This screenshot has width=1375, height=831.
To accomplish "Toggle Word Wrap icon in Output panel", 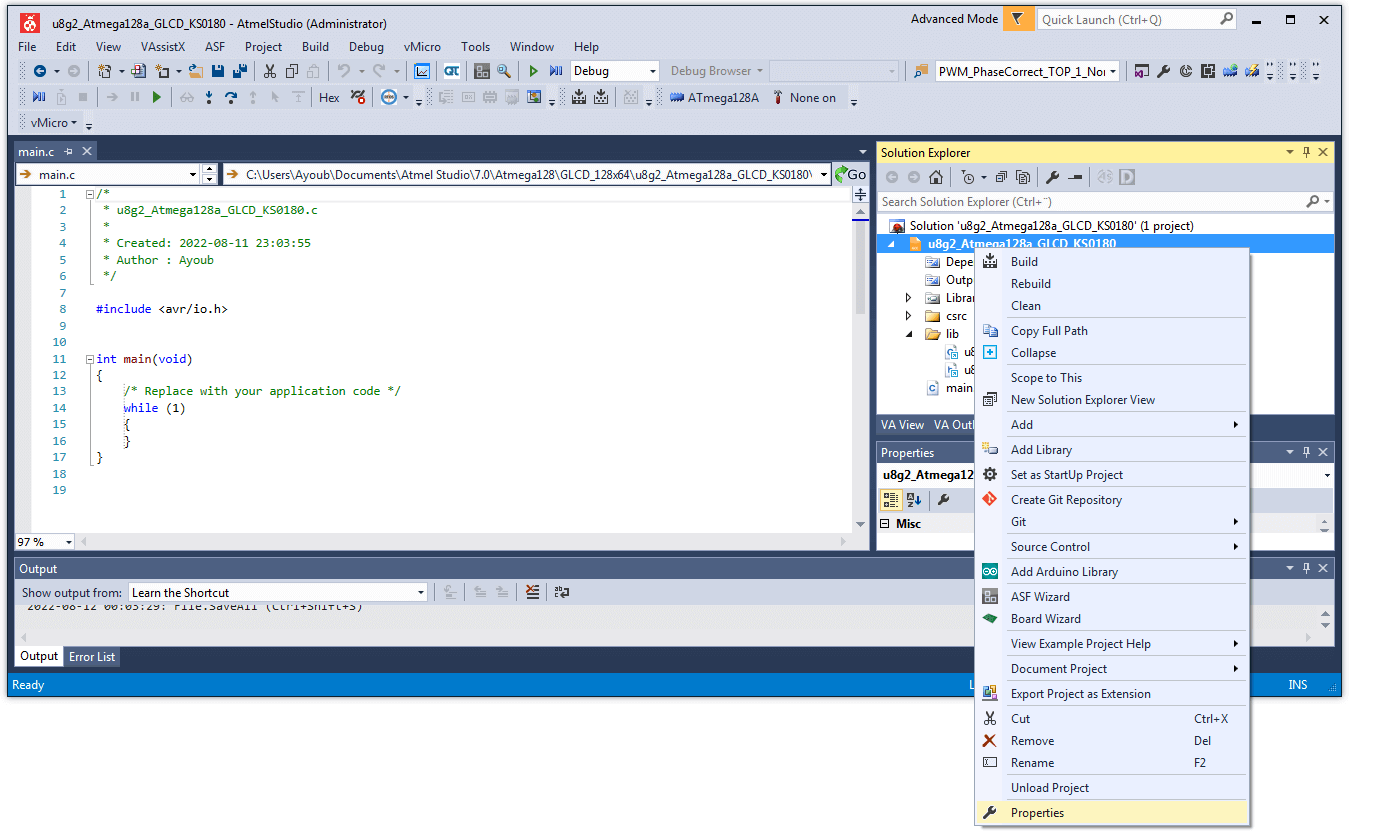I will pos(562,592).
